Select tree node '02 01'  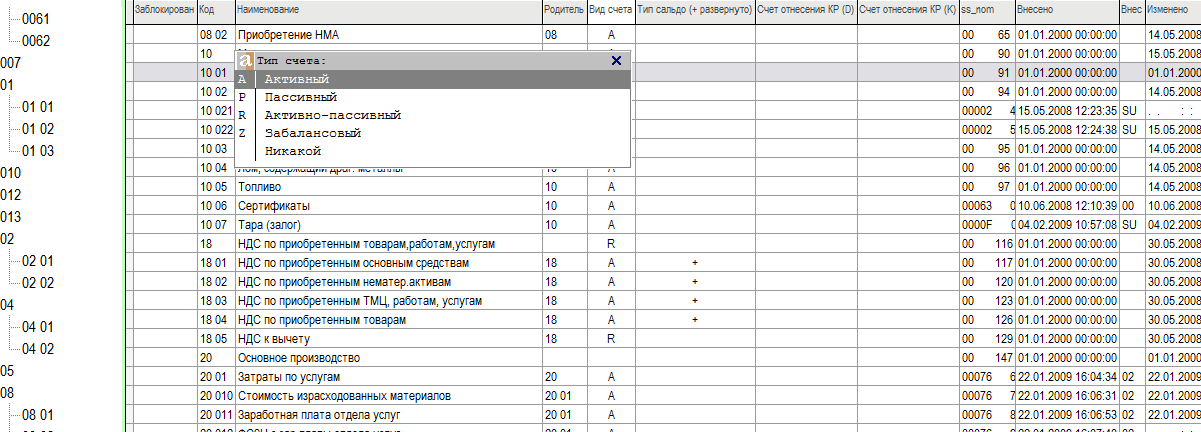pos(38,261)
